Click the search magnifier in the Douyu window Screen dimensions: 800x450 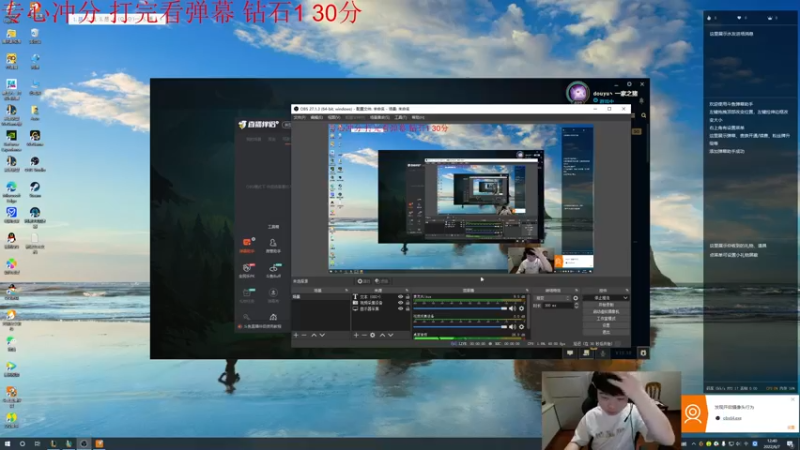[x=644, y=116]
